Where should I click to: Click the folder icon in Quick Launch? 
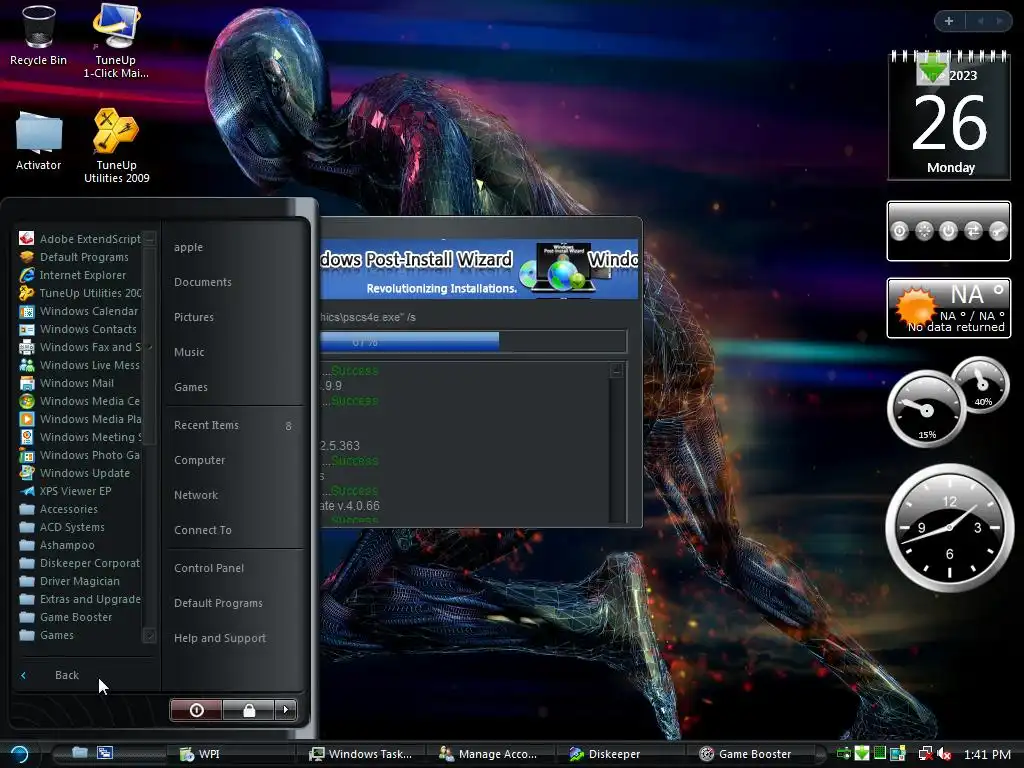(80, 752)
